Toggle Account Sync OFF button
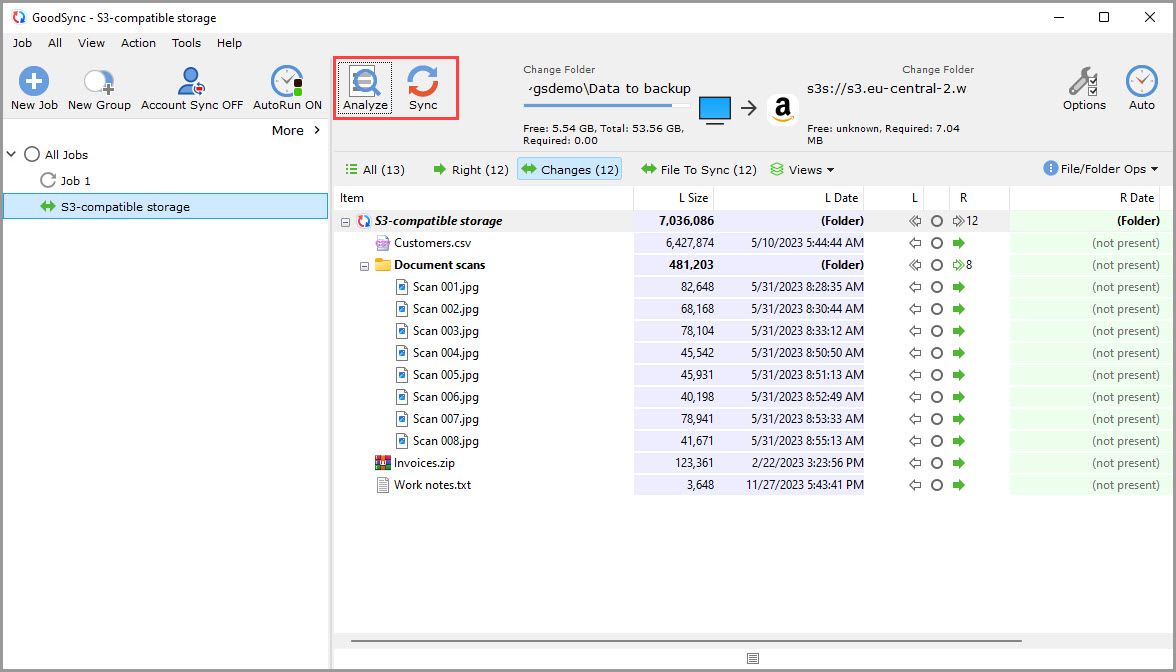This screenshot has height=672, width=1176. pos(192,88)
